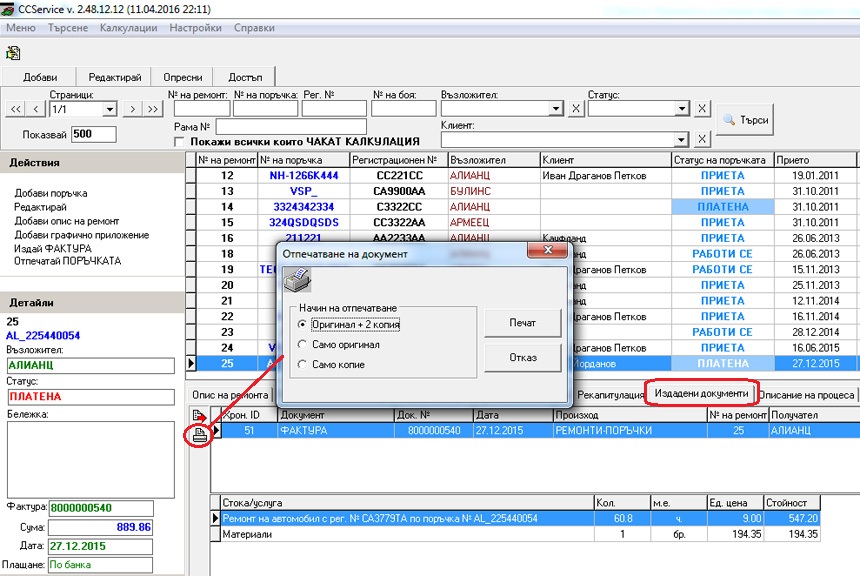This screenshot has width=860, height=576.
Task: Open the Търсене menu
Action: (x=68, y=28)
